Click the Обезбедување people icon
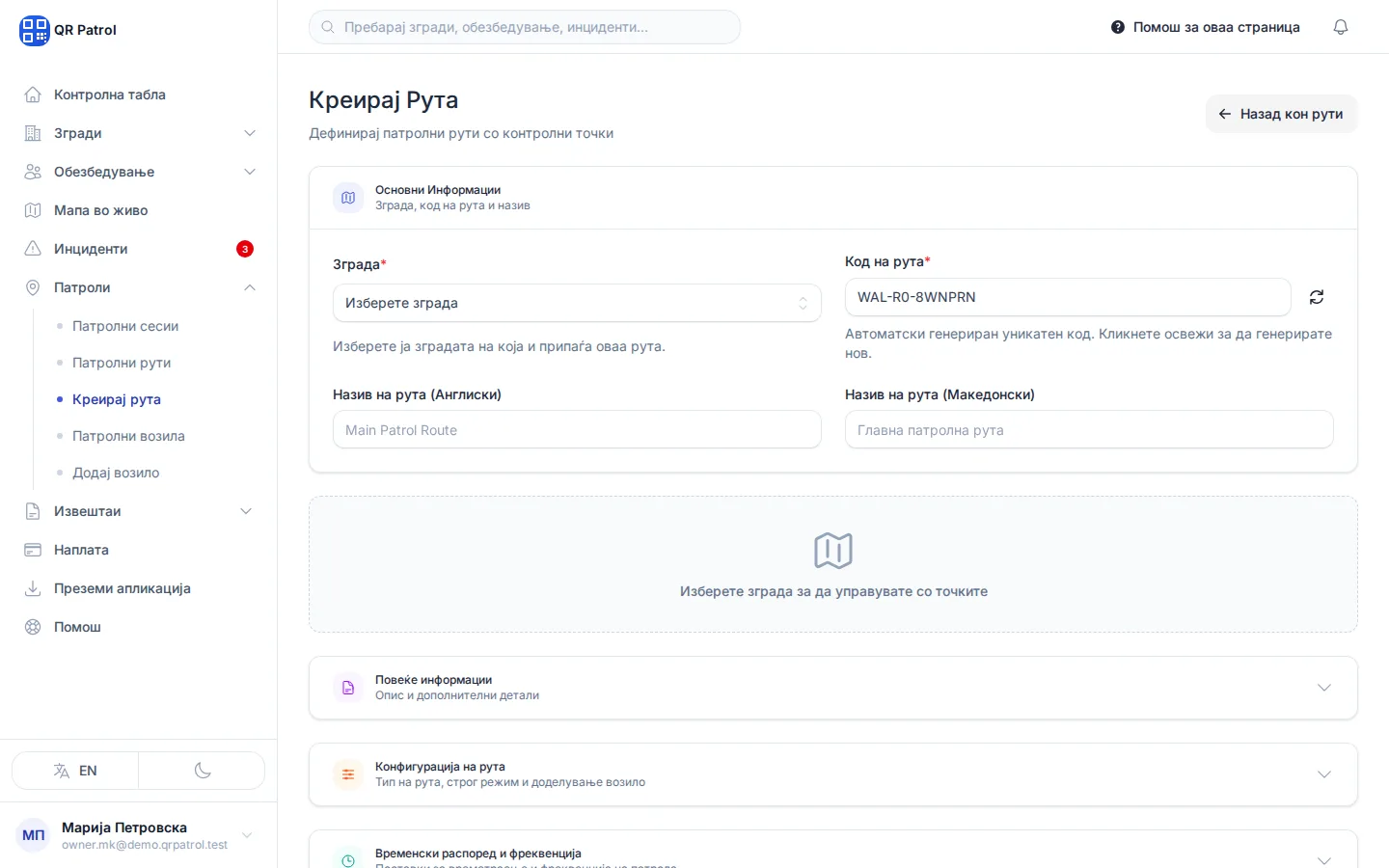The image size is (1389, 868). (33, 172)
